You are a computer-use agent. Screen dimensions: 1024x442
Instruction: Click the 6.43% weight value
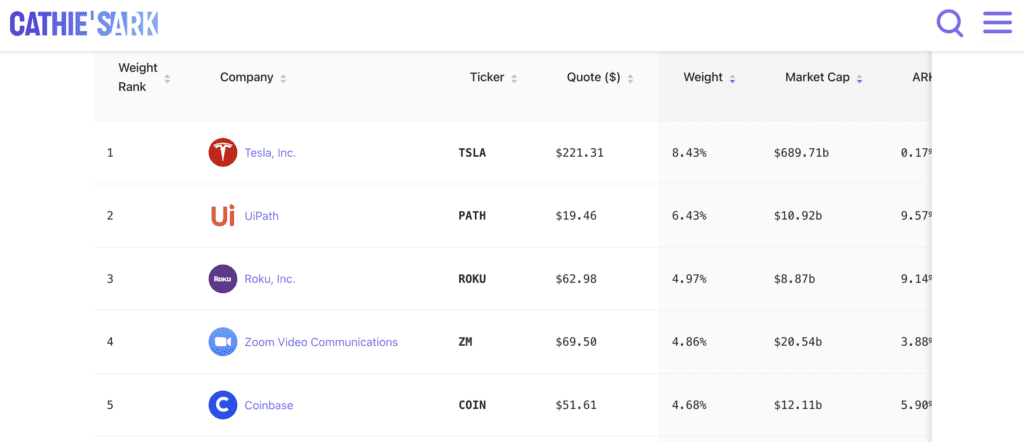(689, 215)
